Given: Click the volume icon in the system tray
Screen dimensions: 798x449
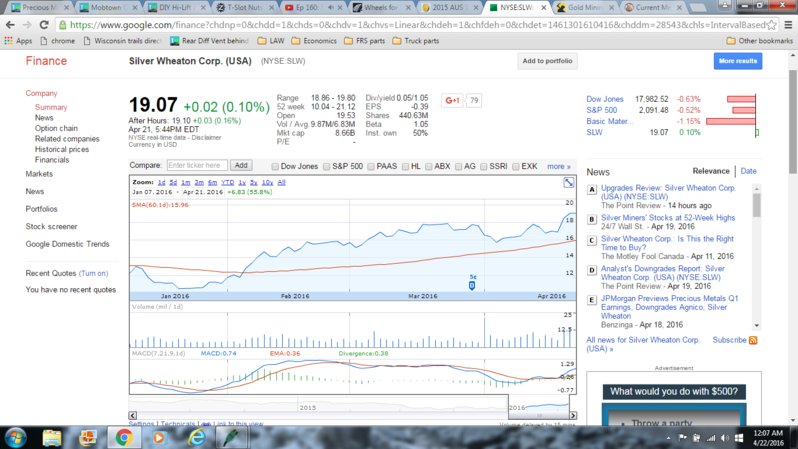Looking at the screenshot, I should (x=725, y=438).
